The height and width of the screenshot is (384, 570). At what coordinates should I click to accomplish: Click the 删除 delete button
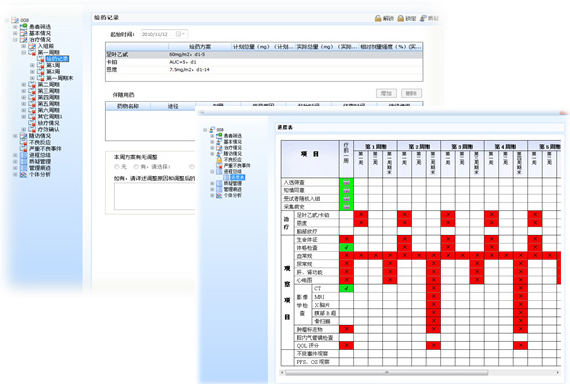(x=411, y=93)
